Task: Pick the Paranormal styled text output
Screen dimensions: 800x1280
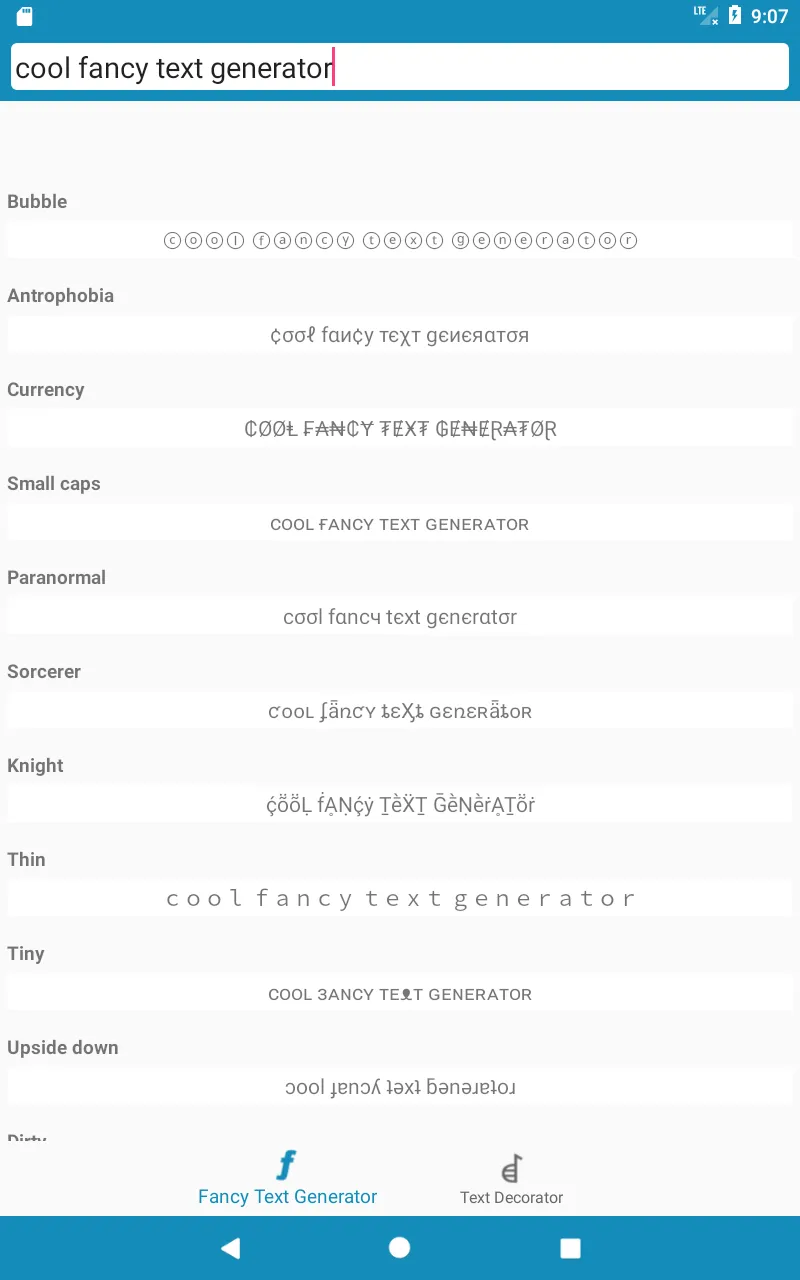Action: pyautogui.click(x=400, y=617)
